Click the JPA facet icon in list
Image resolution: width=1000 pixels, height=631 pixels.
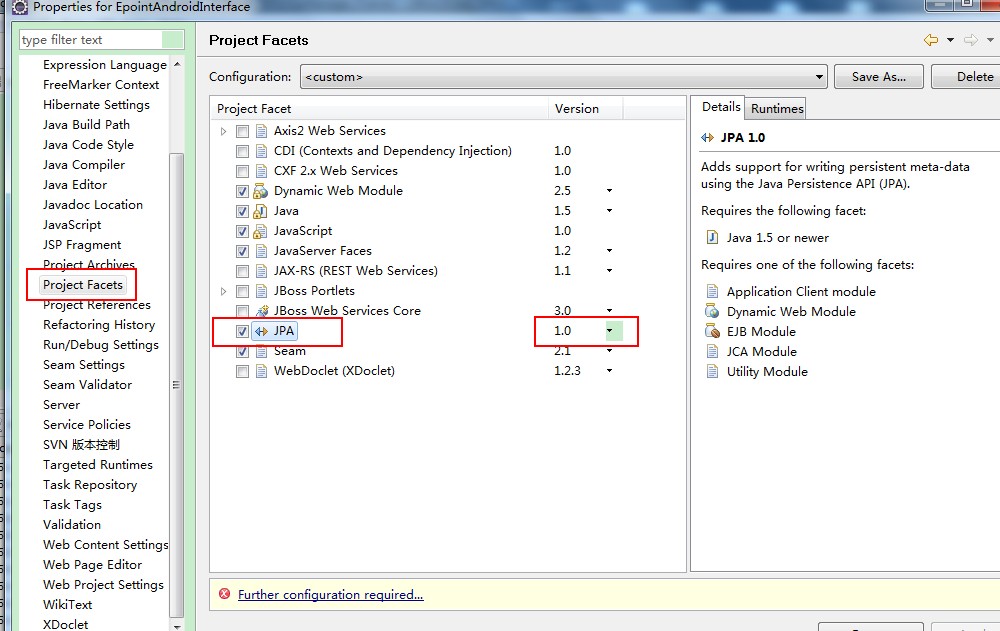coord(261,331)
